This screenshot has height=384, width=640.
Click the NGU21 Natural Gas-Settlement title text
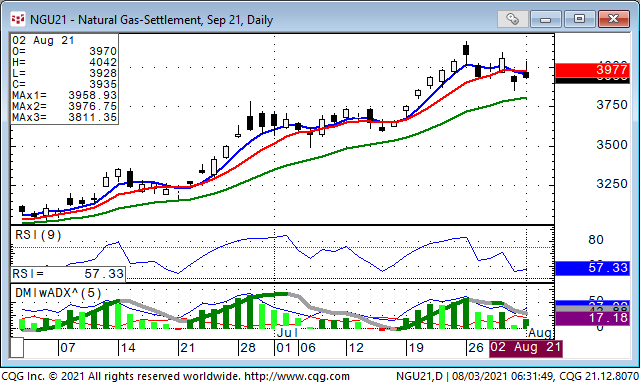point(151,20)
